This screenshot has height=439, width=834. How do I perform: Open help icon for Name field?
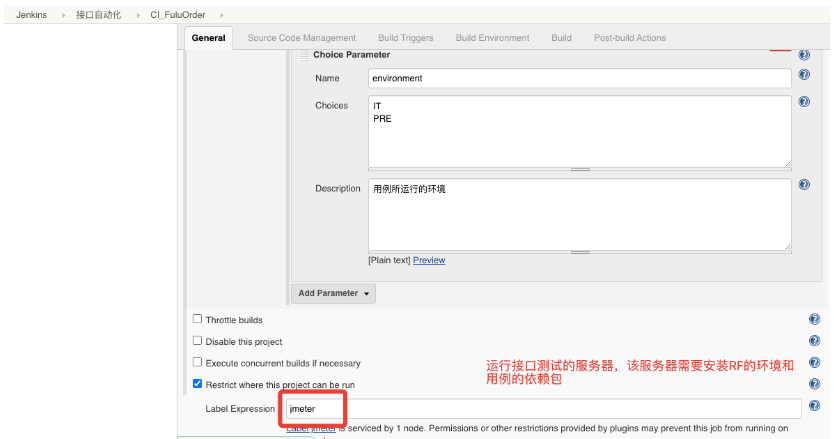[x=804, y=74]
